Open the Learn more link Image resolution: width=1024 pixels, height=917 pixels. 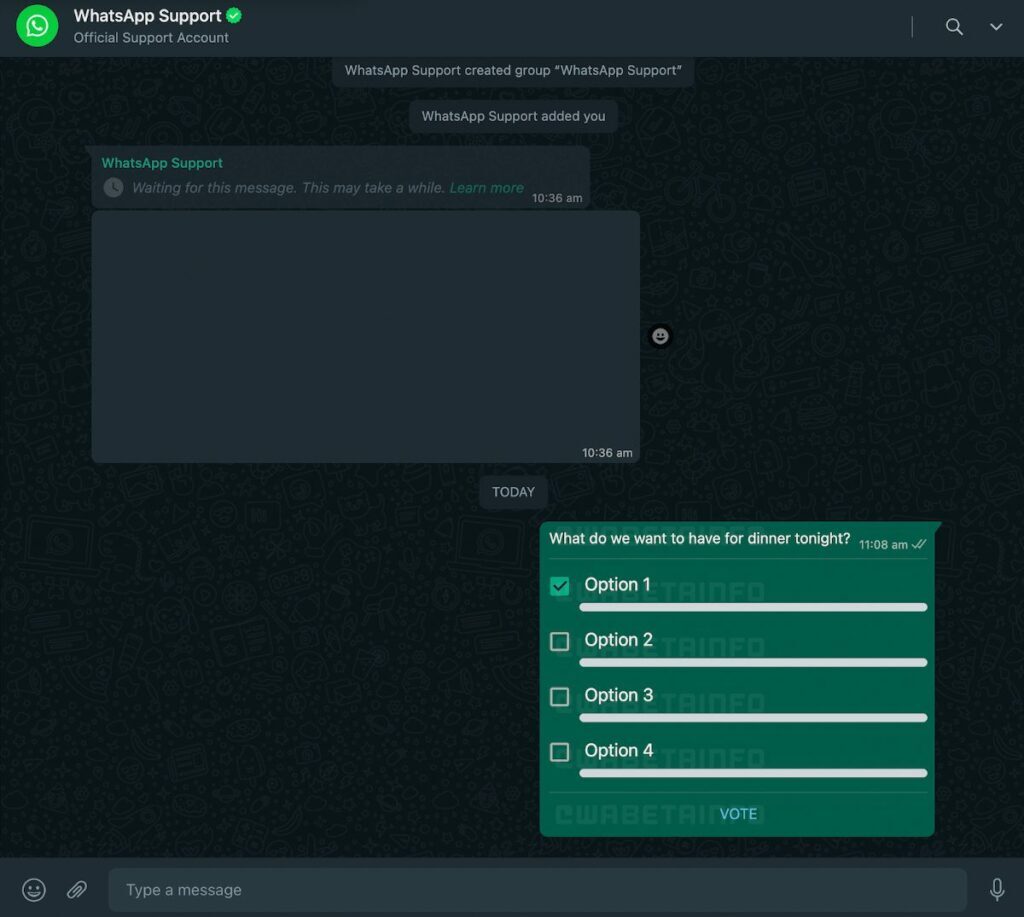(x=486, y=188)
